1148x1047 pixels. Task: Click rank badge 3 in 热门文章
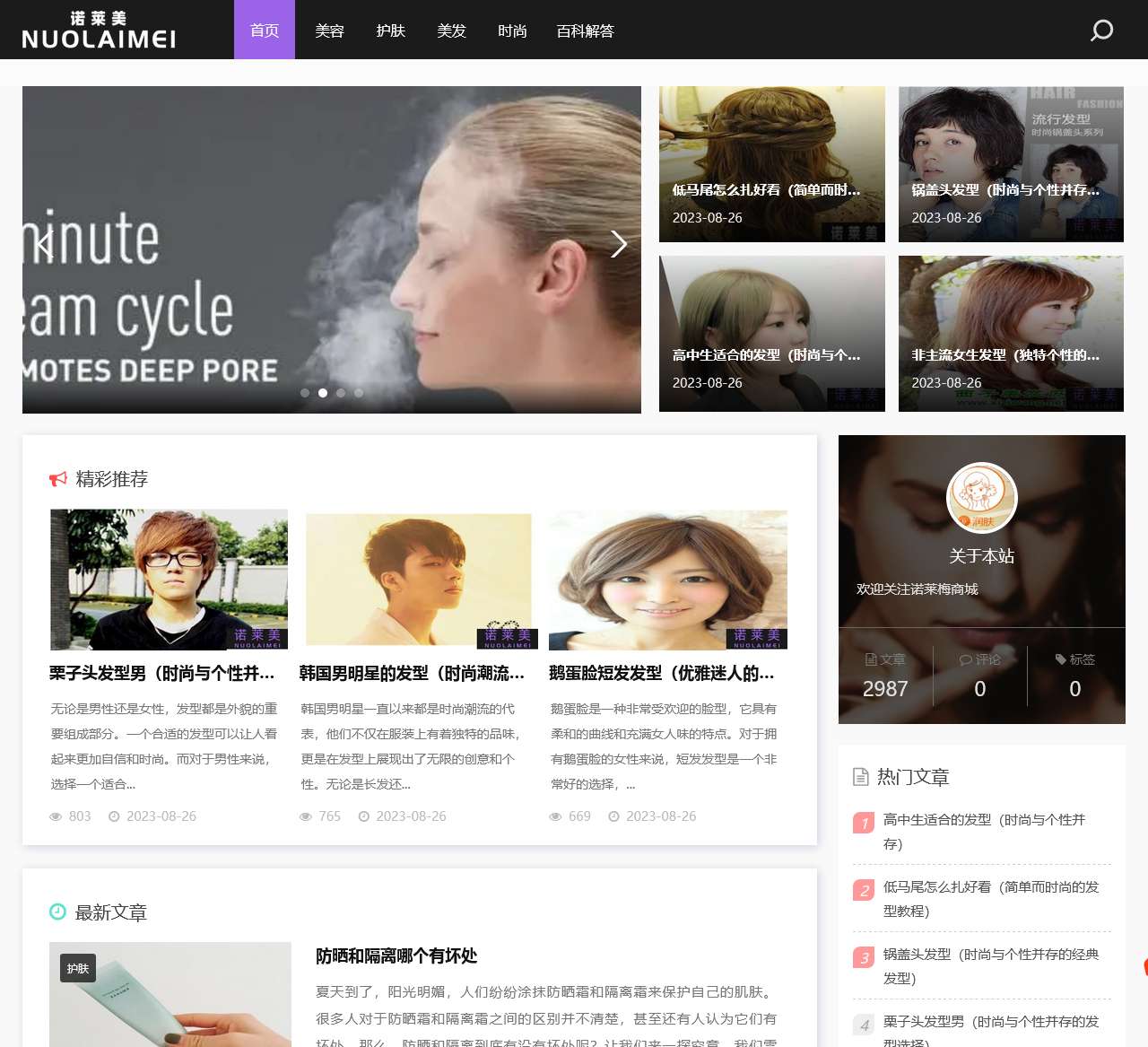click(864, 957)
